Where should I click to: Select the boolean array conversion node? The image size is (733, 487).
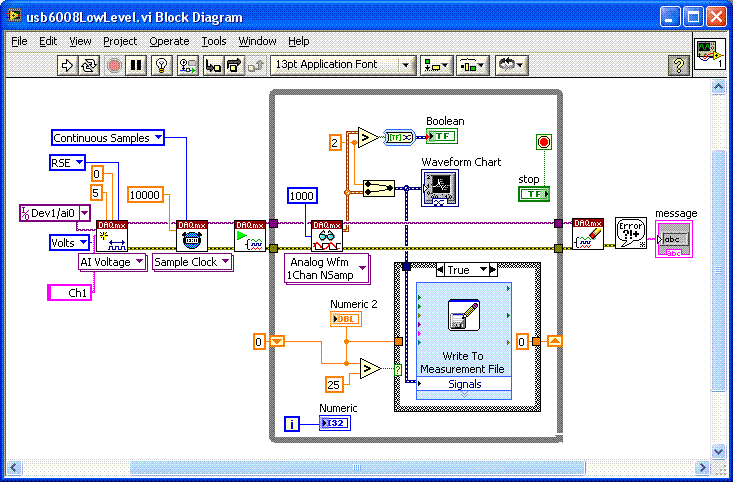click(x=399, y=137)
